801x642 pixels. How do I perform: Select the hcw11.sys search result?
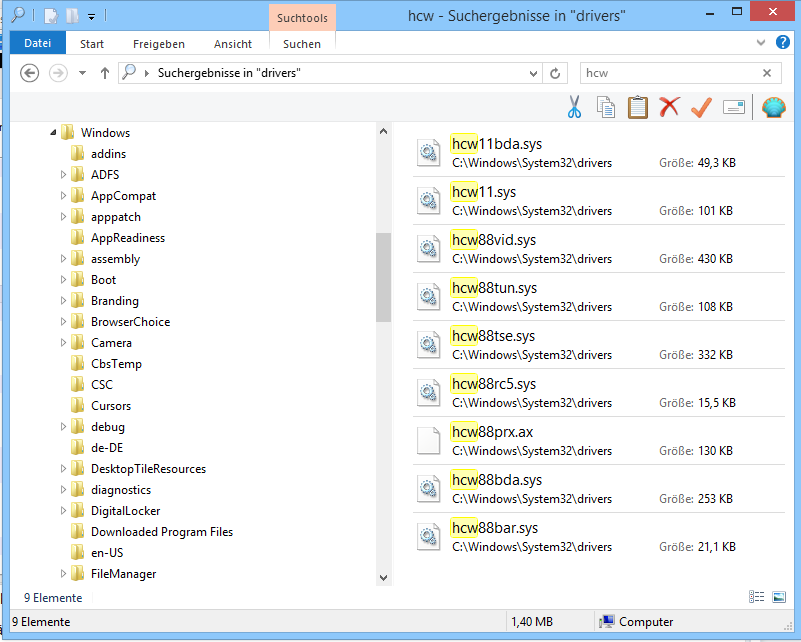point(599,201)
